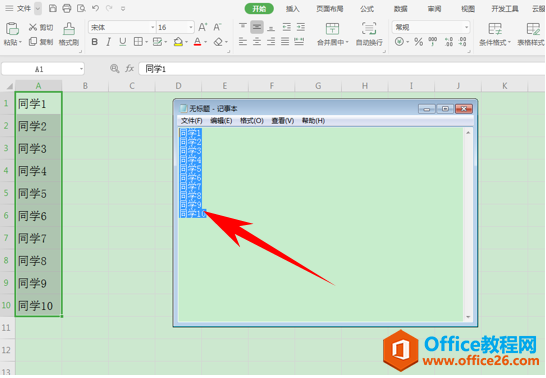
Task: Toggle Italic formatting
Action: [x=109, y=42]
